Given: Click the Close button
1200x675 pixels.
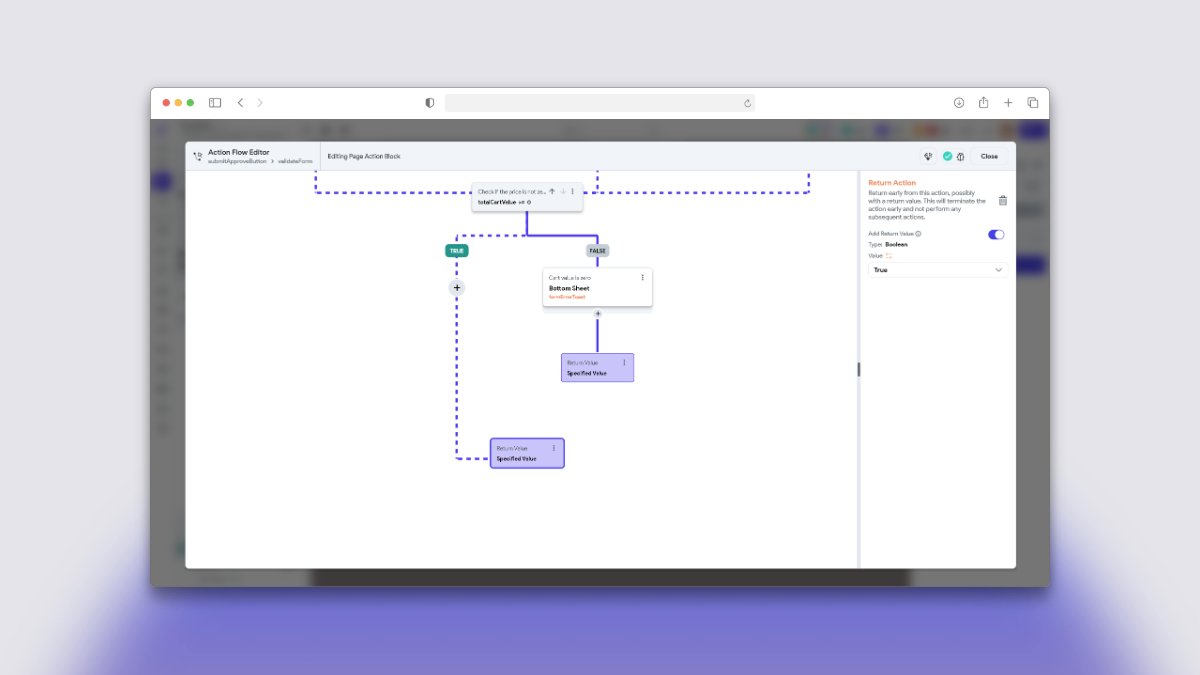Looking at the screenshot, I should tap(989, 157).
